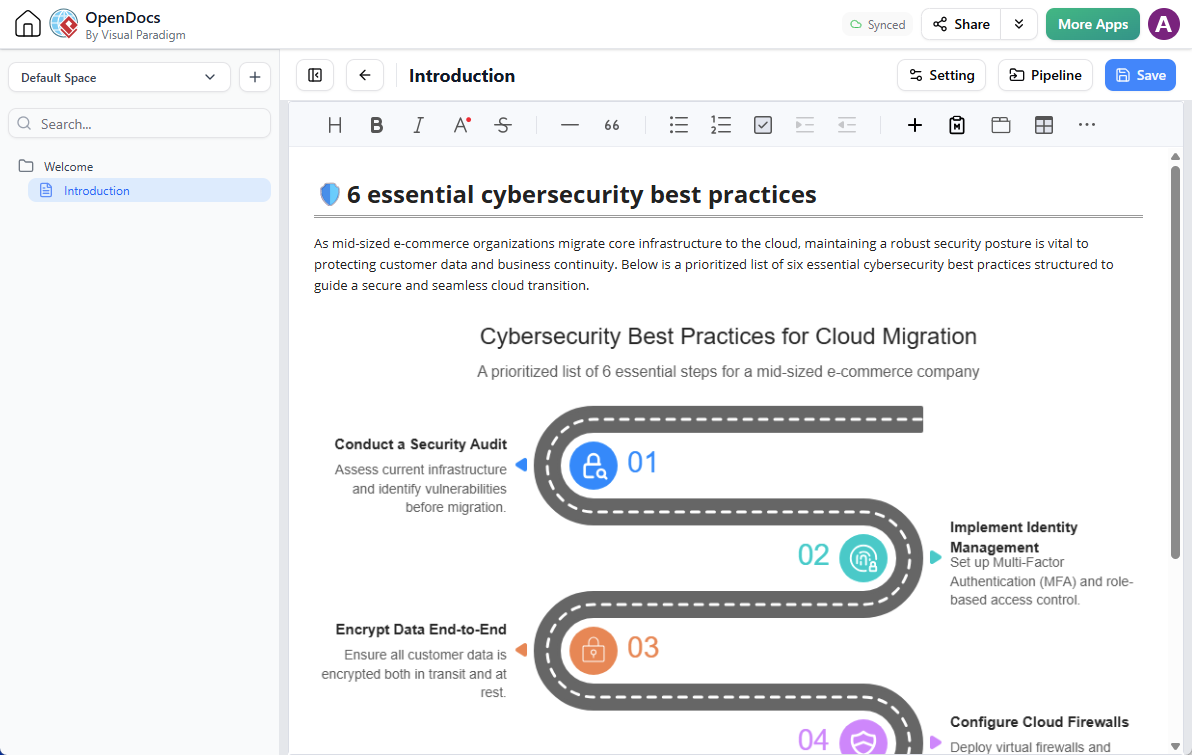Apply strikethrough formatting
Image resolution: width=1192 pixels, height=755 pixels.
coord(502,125)
